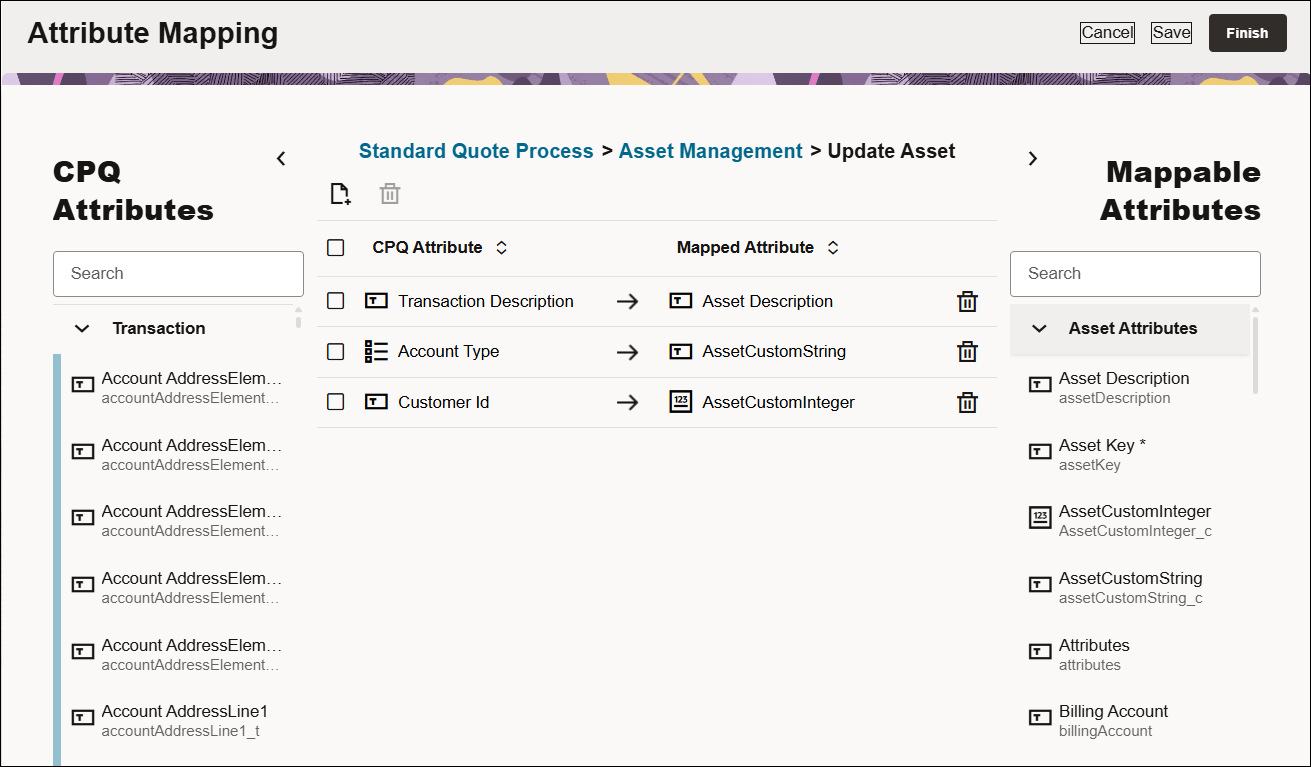
Task: Click the delete icon in the toolbar
Action: [x=389, y=193]
